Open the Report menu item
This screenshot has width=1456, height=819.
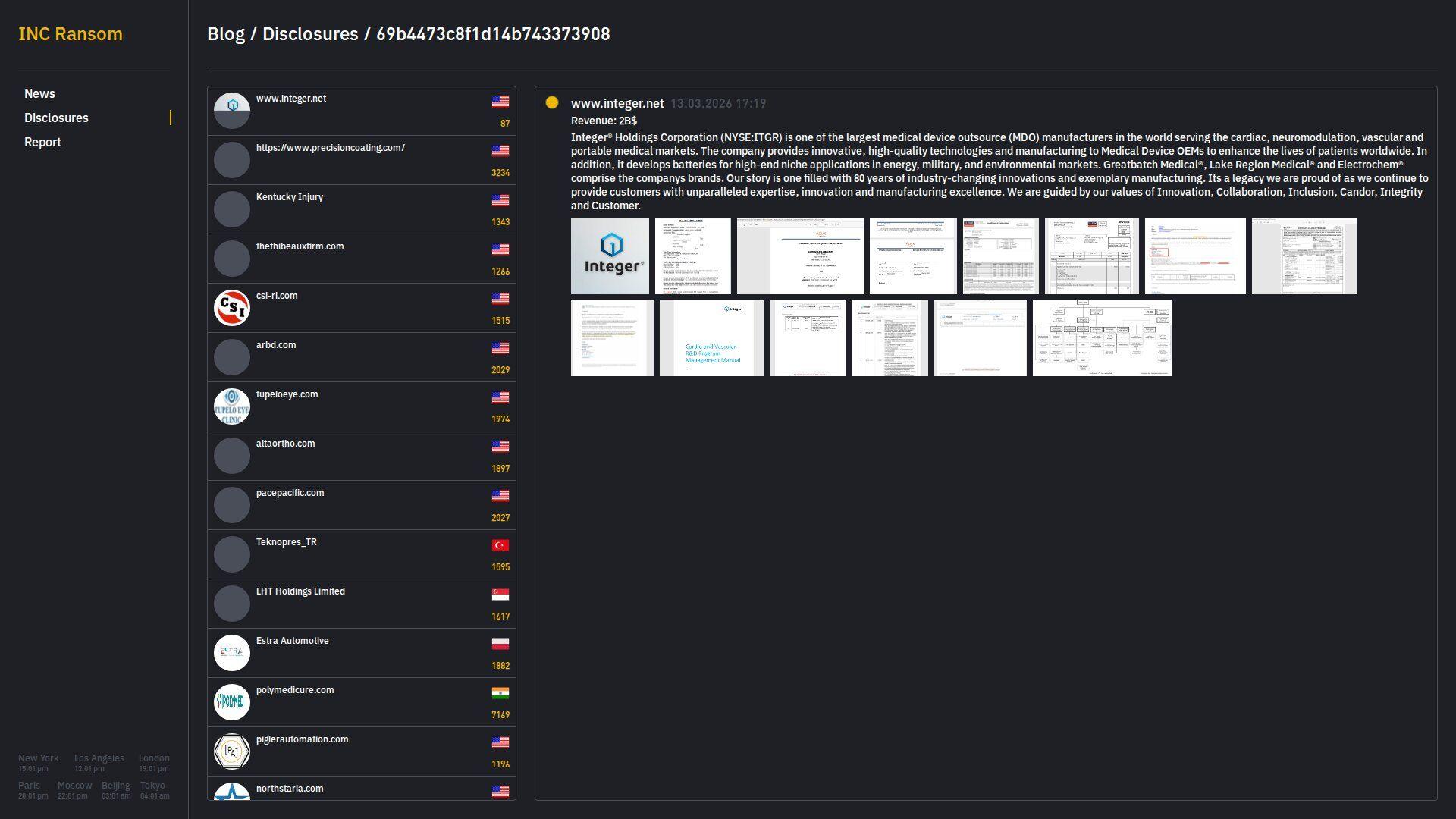tap(42, 142)
